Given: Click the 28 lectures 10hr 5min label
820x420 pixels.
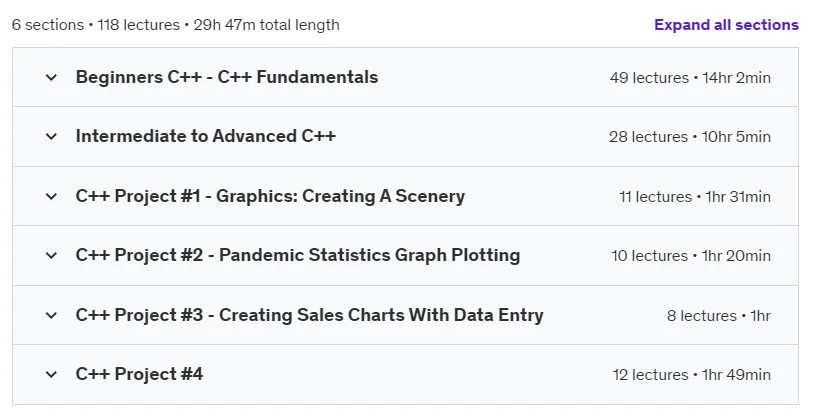Looking at the screenshot, I should click(x=690, y=137).
